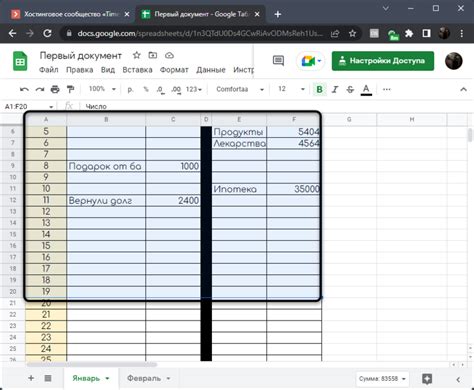
Task: Open the more toolbar options ellipsis
Action: [x=387, y=89]
